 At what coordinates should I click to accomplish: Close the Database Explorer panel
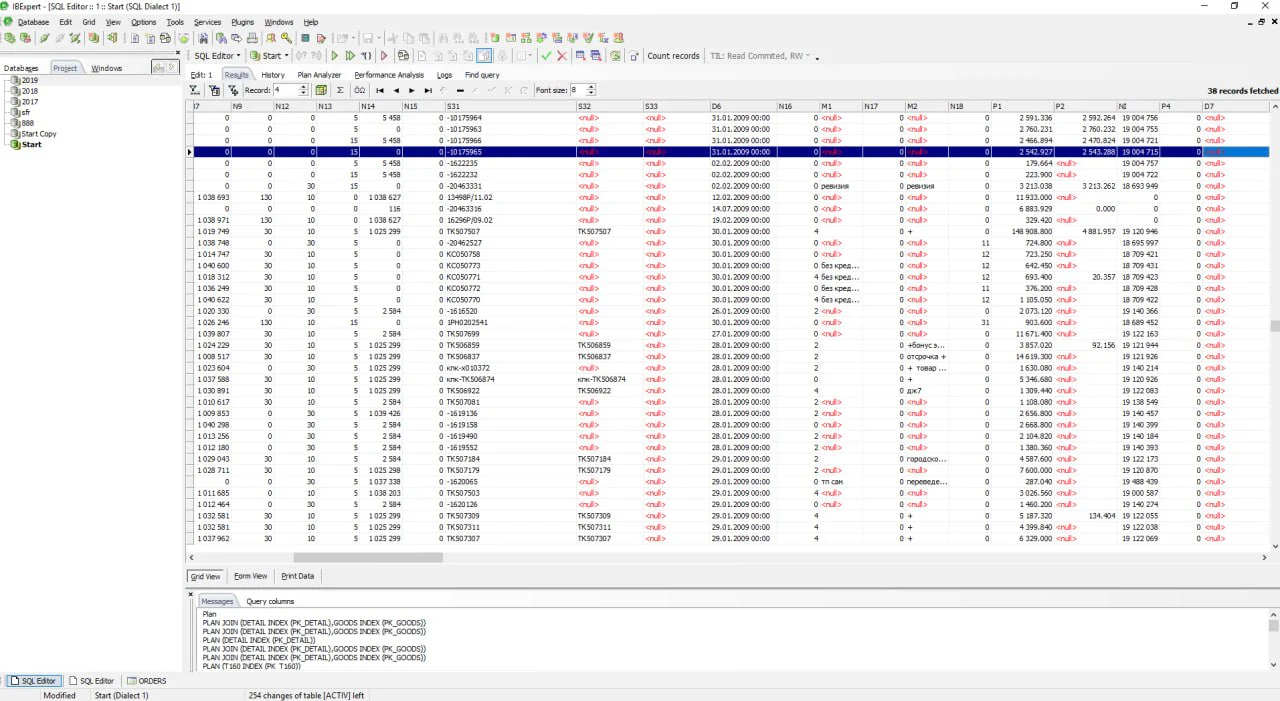(178, 52)
